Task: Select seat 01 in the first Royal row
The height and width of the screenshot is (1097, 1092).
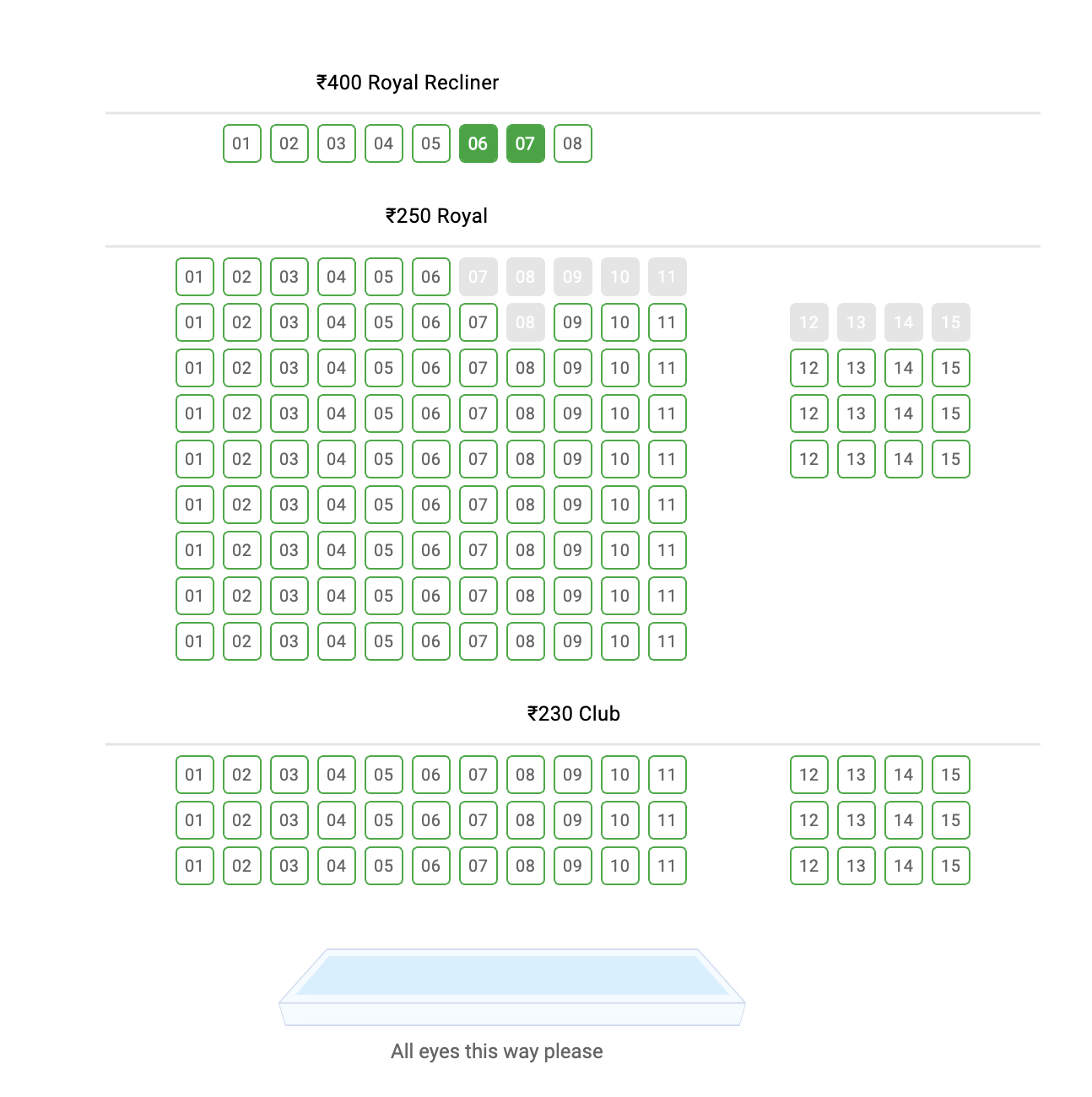Action: click(194, 276)
